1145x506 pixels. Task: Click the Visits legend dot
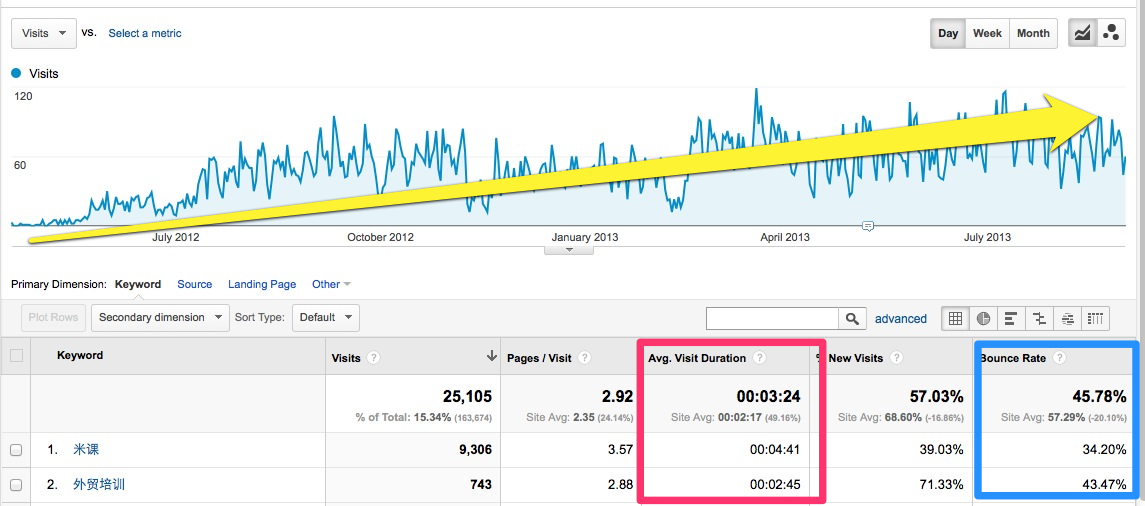pos(16,73)
